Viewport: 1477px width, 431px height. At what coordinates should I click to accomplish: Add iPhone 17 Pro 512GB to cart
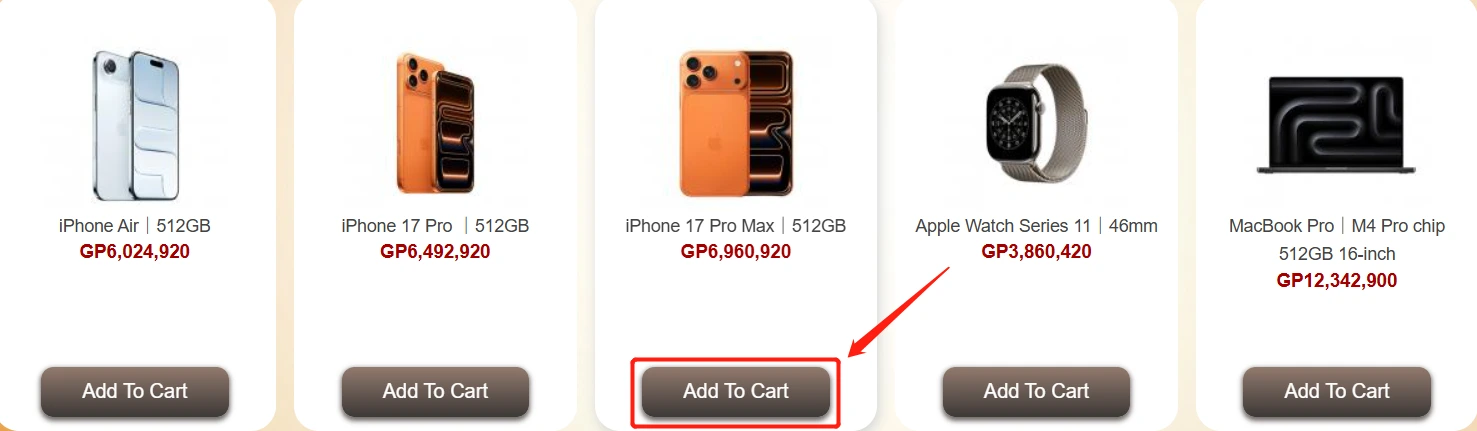tap(435, 391)
